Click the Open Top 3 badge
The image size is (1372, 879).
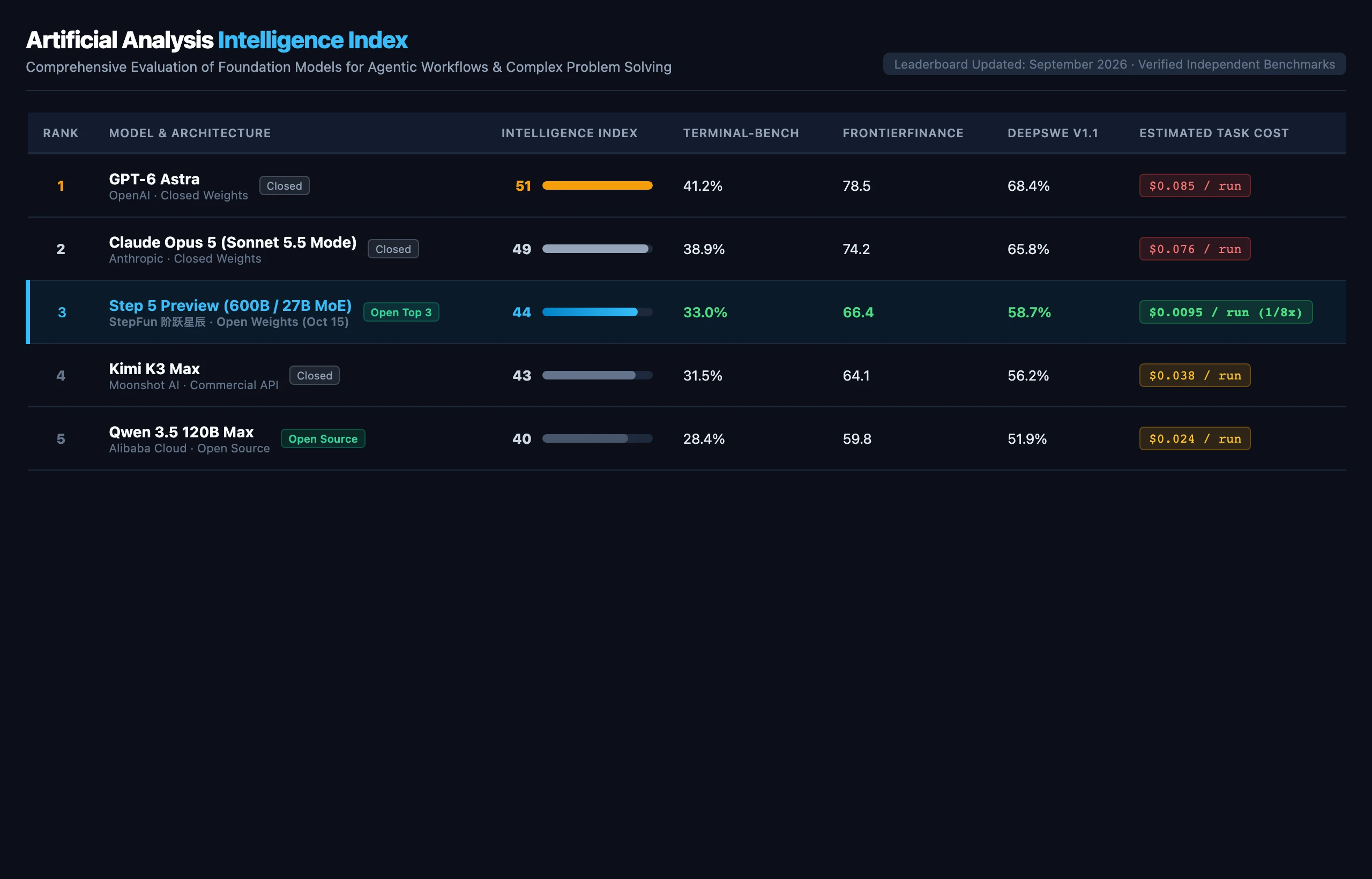(401, 312)
